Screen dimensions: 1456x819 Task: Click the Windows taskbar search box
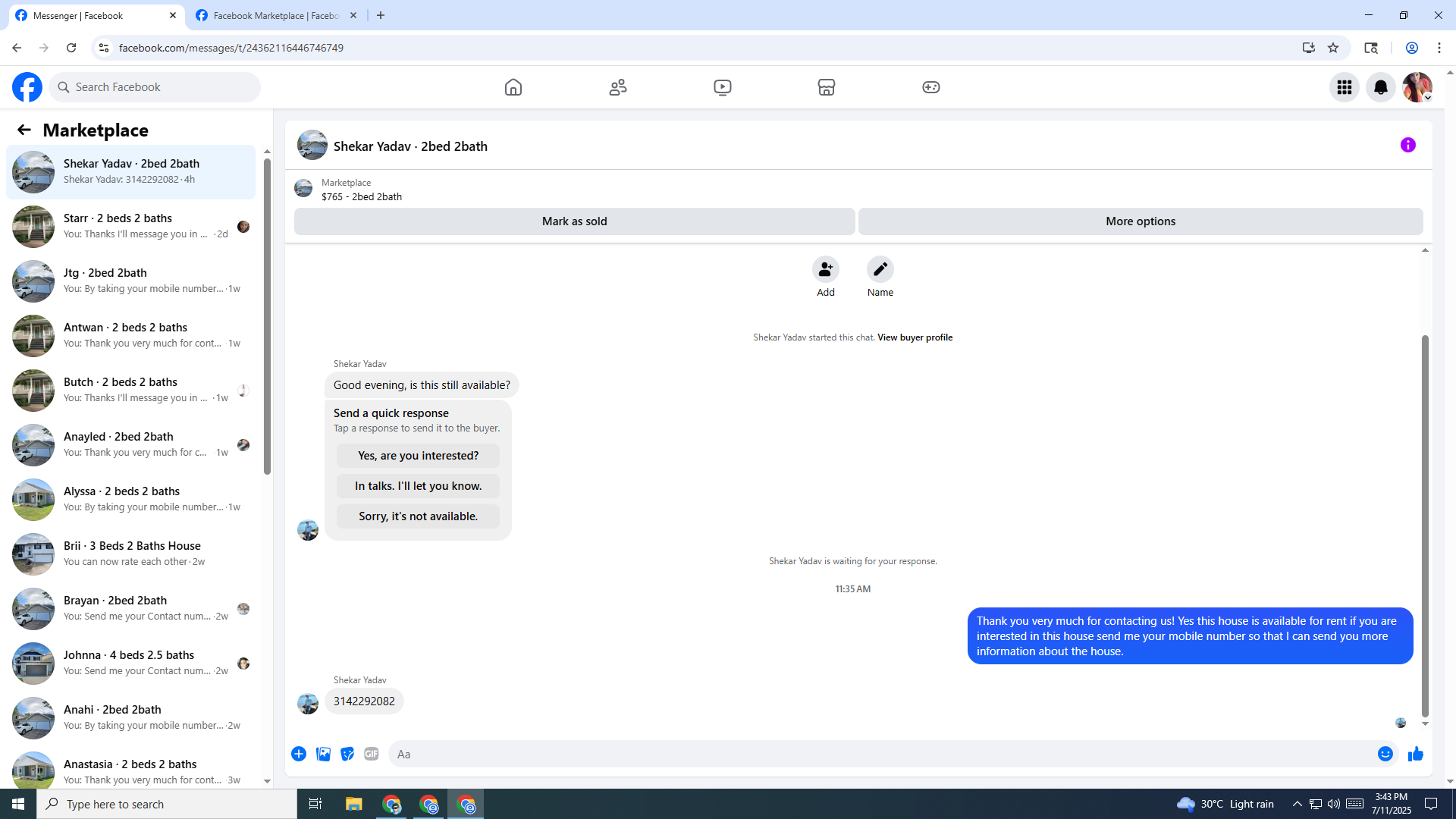pos(167,804)
